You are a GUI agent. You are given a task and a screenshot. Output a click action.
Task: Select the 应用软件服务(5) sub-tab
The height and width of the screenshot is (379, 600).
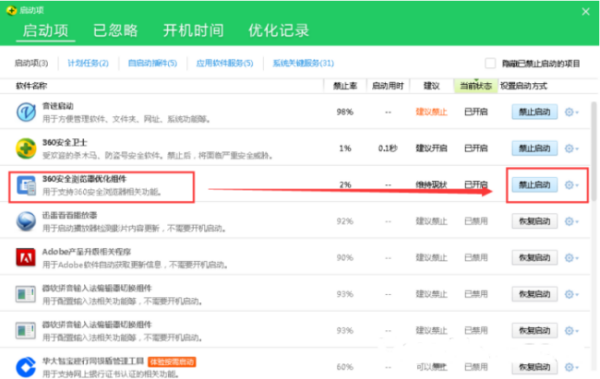pos(225,63)
